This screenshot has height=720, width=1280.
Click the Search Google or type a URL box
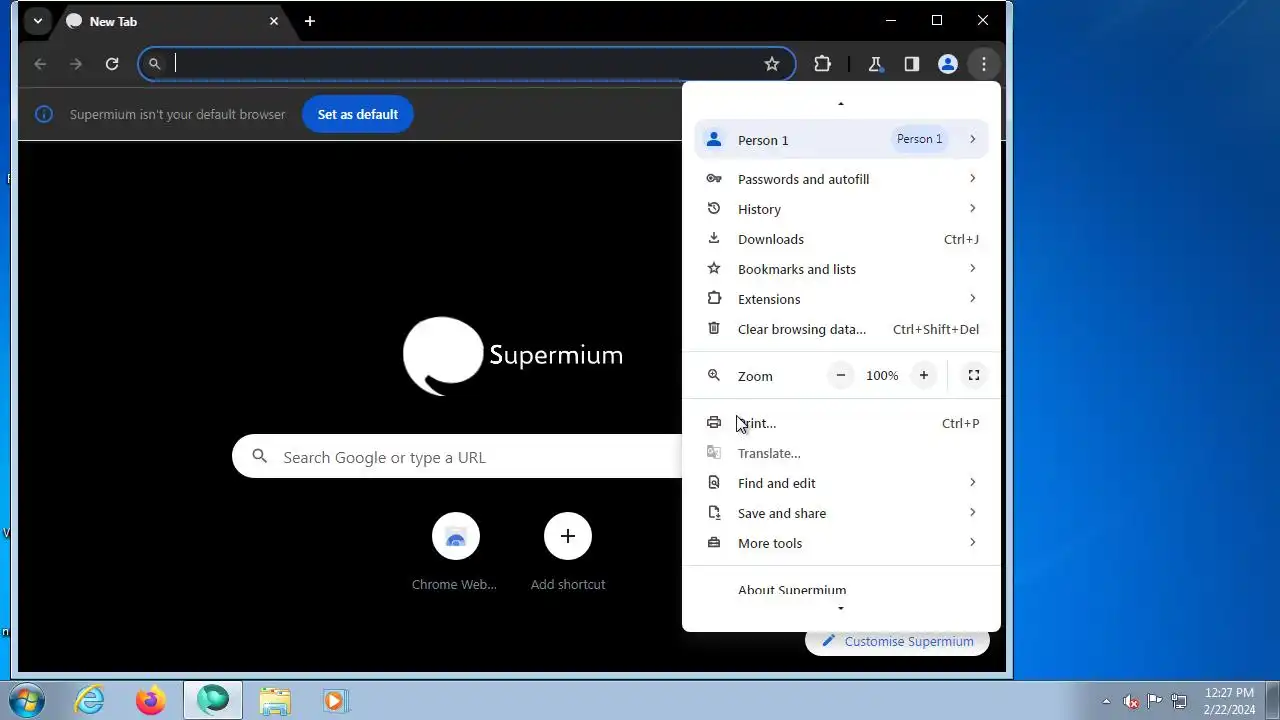pyautogui.click(x=458, y=457)
